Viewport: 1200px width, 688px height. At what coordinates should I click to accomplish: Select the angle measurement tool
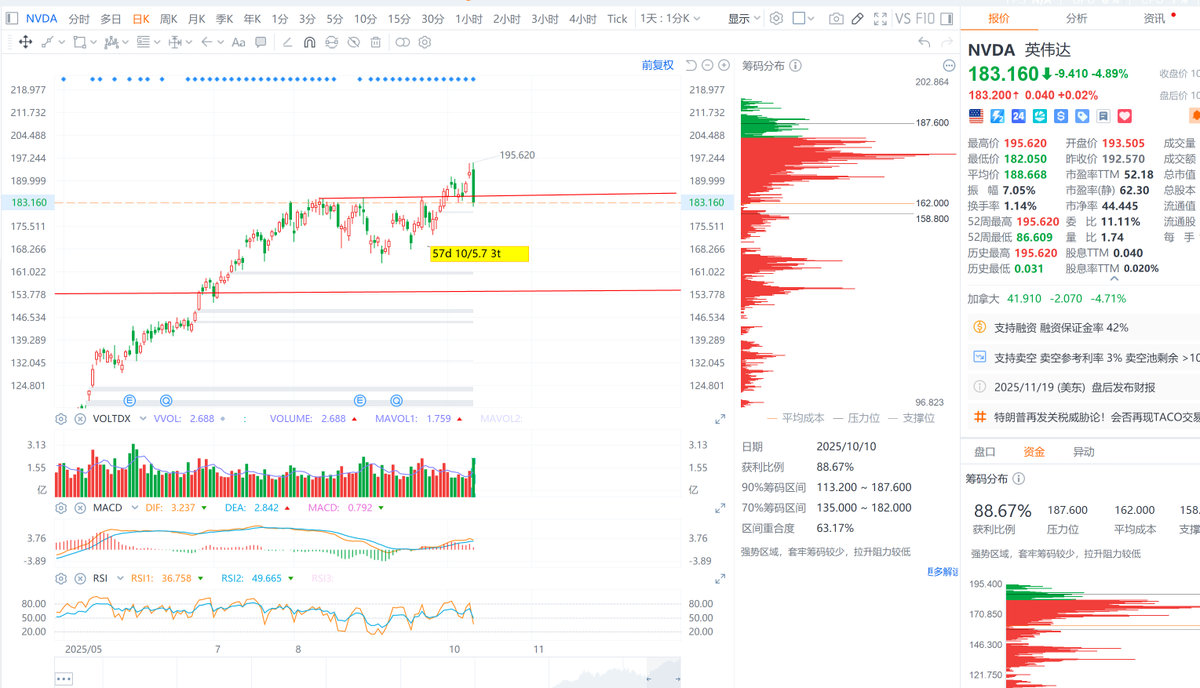(x=288, y=42)
